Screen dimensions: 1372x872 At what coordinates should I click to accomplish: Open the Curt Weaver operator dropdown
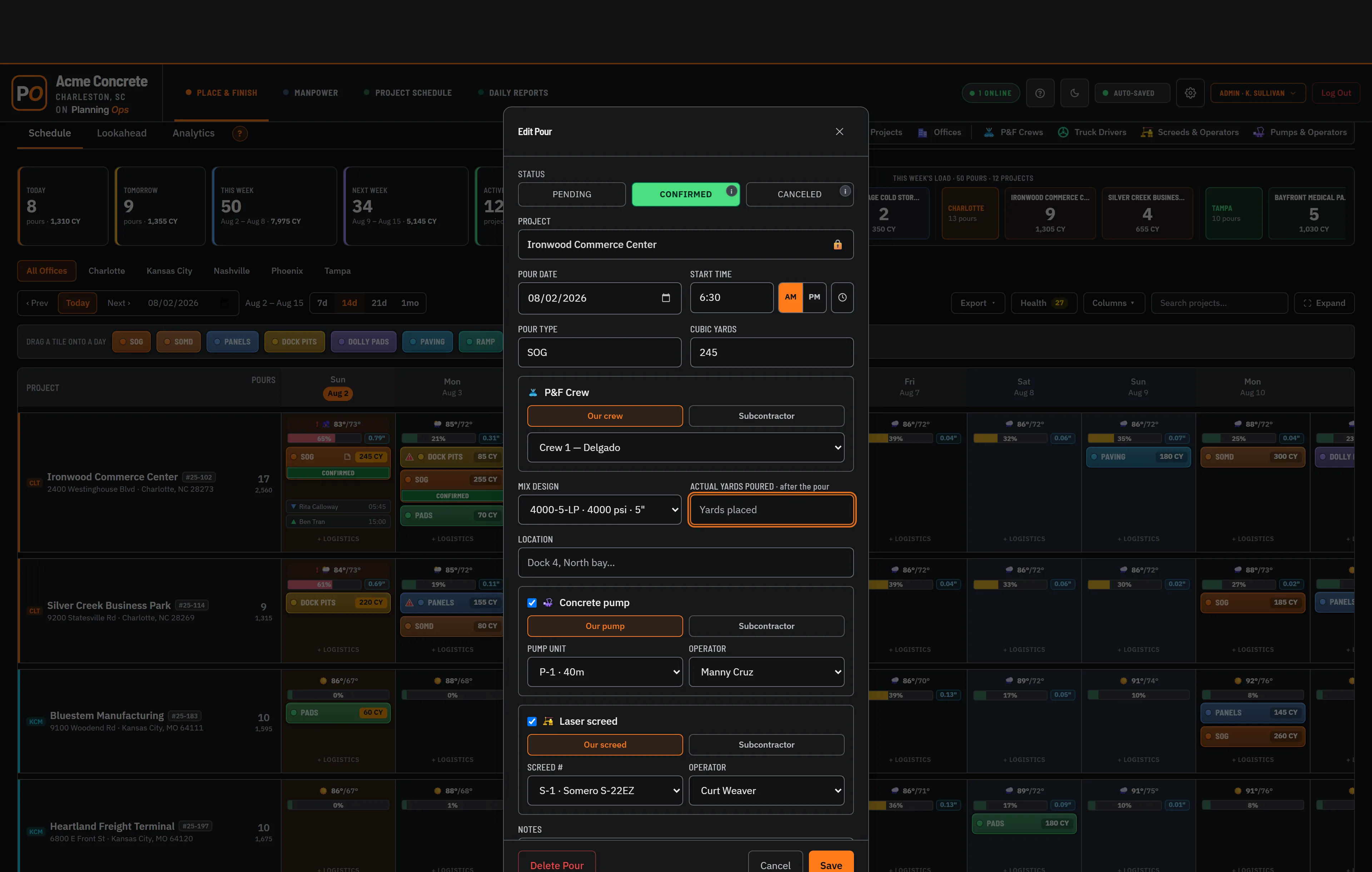point(766,791)
